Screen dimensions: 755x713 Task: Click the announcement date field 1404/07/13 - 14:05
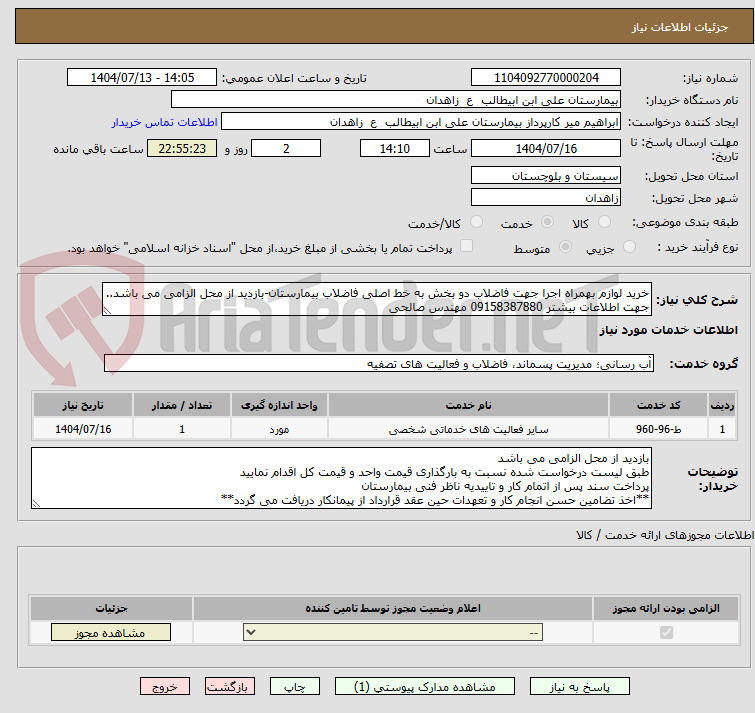click(x=142, y=78)
